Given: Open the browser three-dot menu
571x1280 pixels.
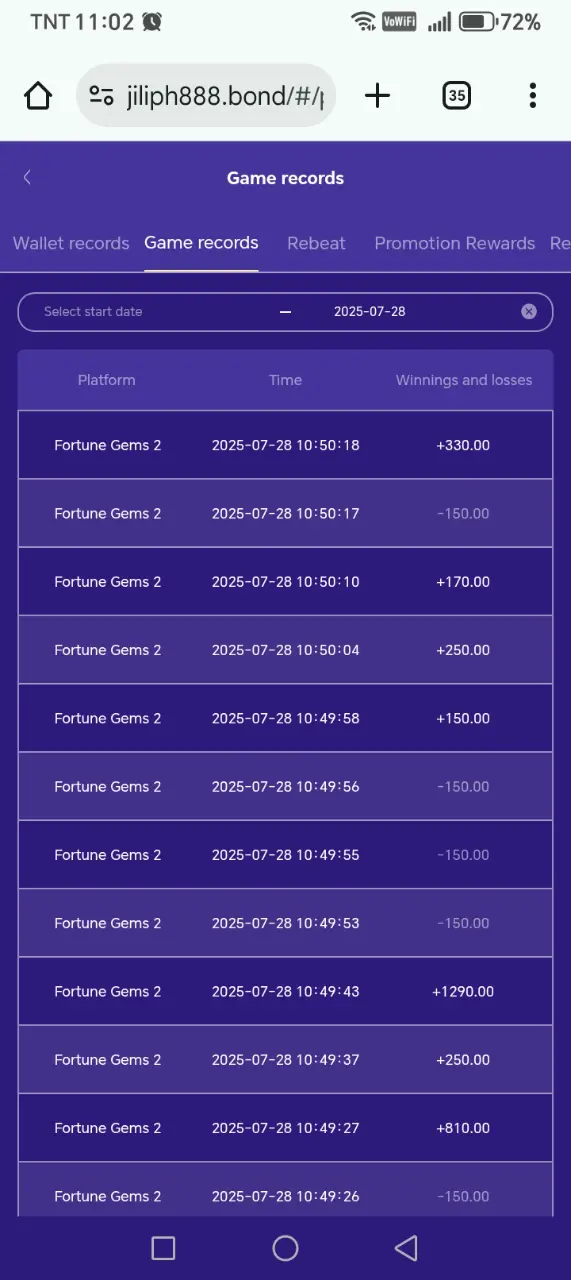Looking at the screenshot, I should point(532,96).
